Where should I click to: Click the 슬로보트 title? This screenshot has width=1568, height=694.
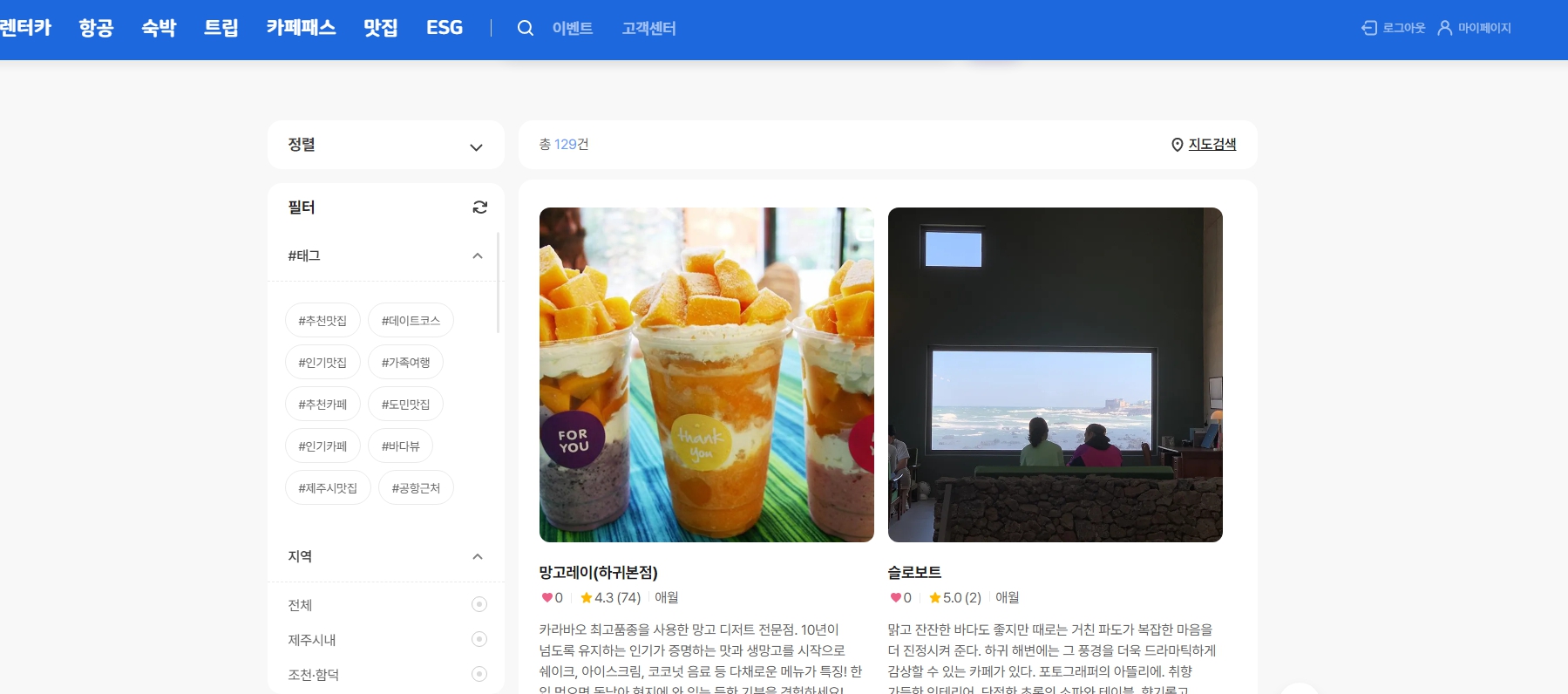pos(914,572)
